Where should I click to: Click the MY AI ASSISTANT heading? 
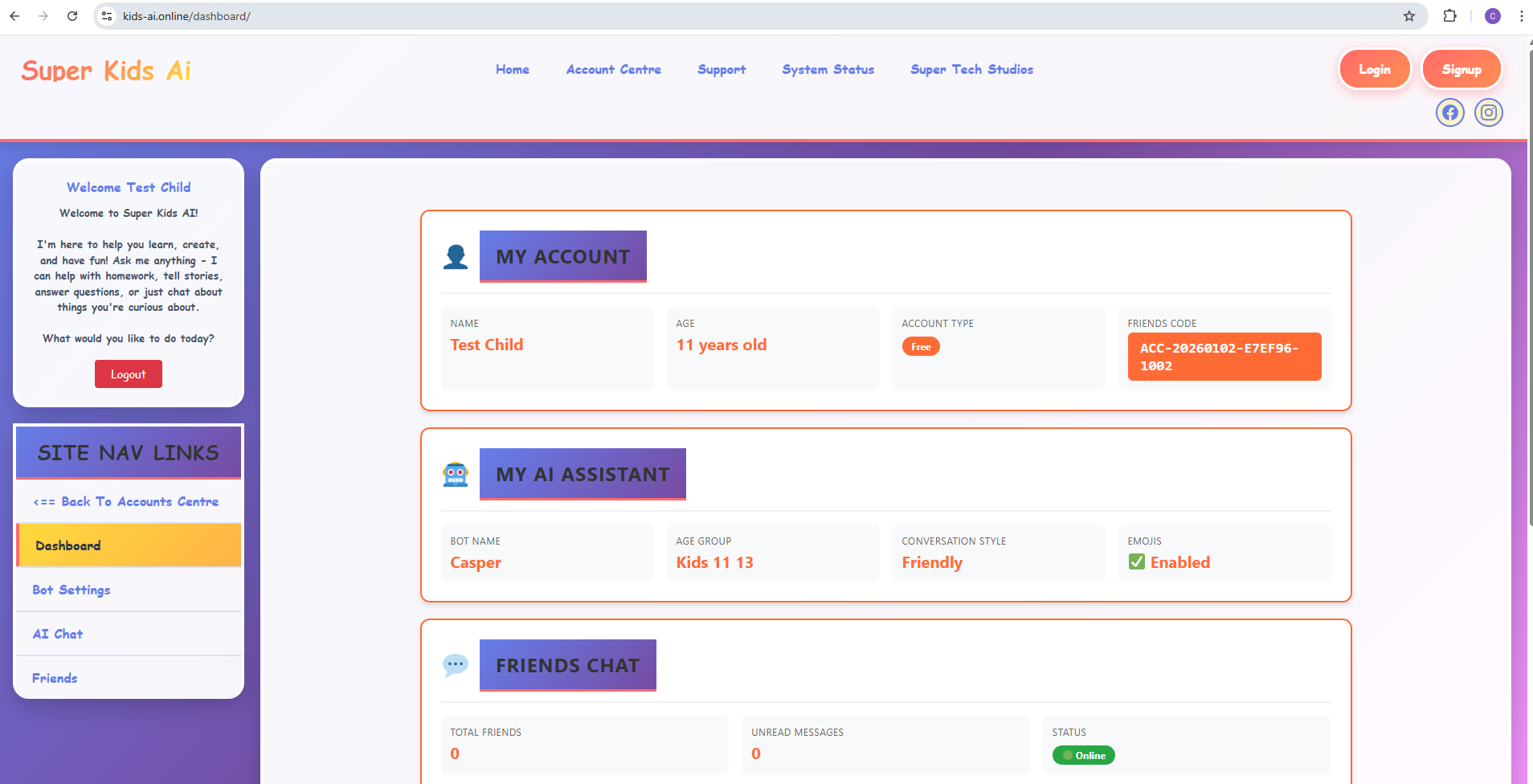(x=583, y=475)
